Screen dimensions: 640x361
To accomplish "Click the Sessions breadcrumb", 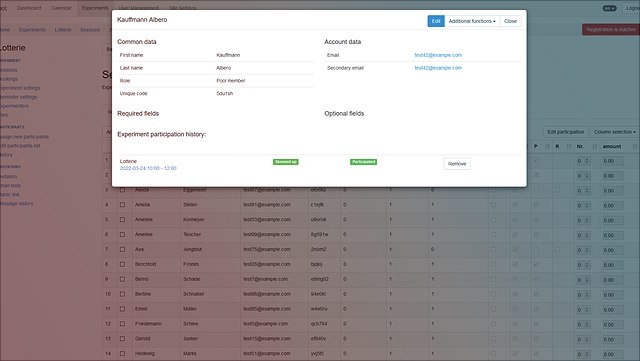I will [x=90, y=30].
